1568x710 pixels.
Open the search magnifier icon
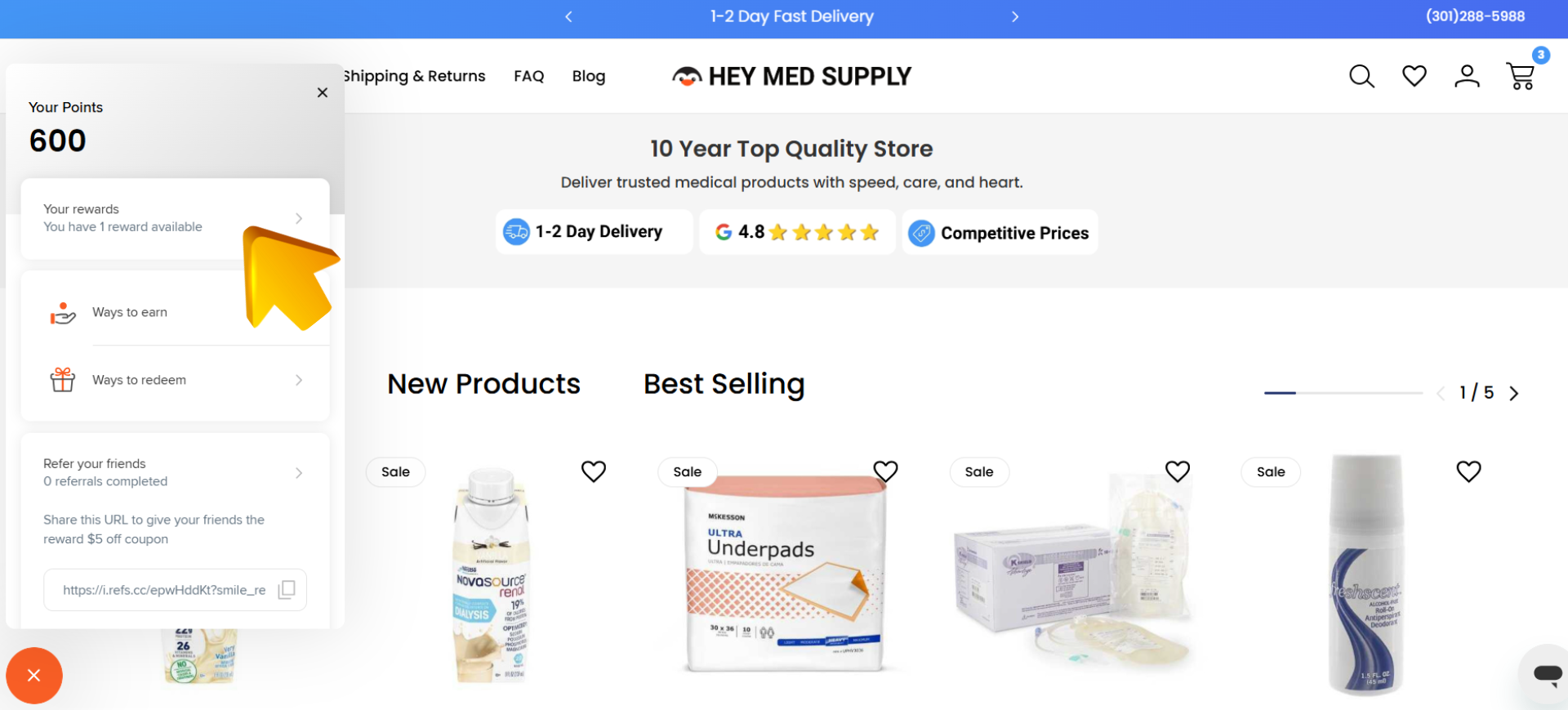[1361, 76]
